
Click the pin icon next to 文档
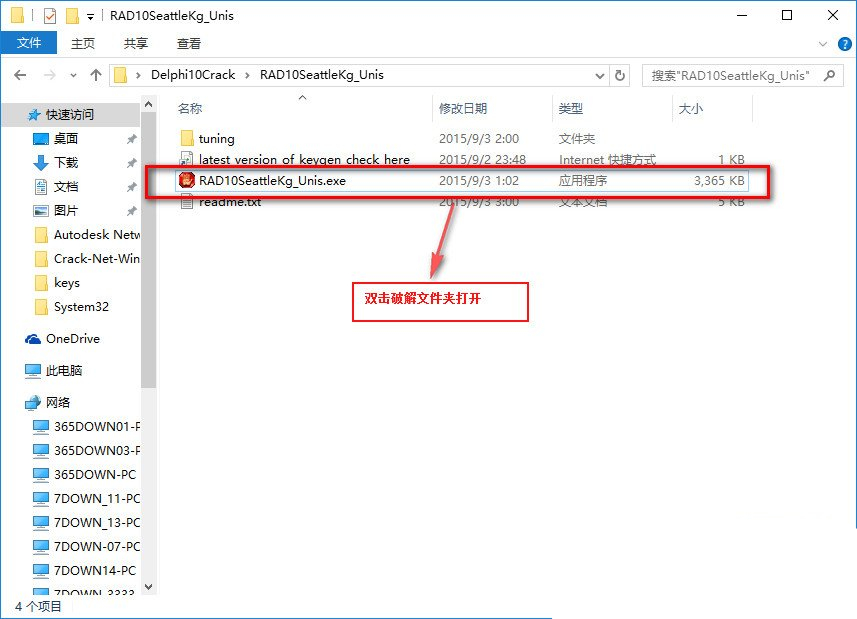click(132, 187)
